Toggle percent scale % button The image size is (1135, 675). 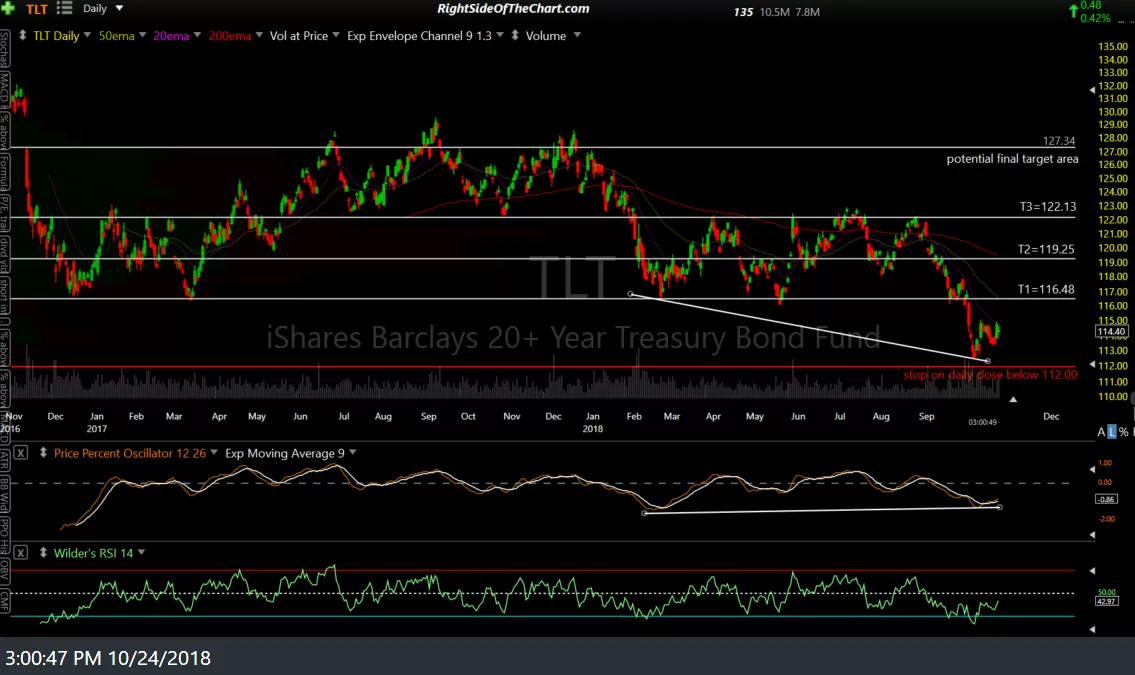point(1123,432)
